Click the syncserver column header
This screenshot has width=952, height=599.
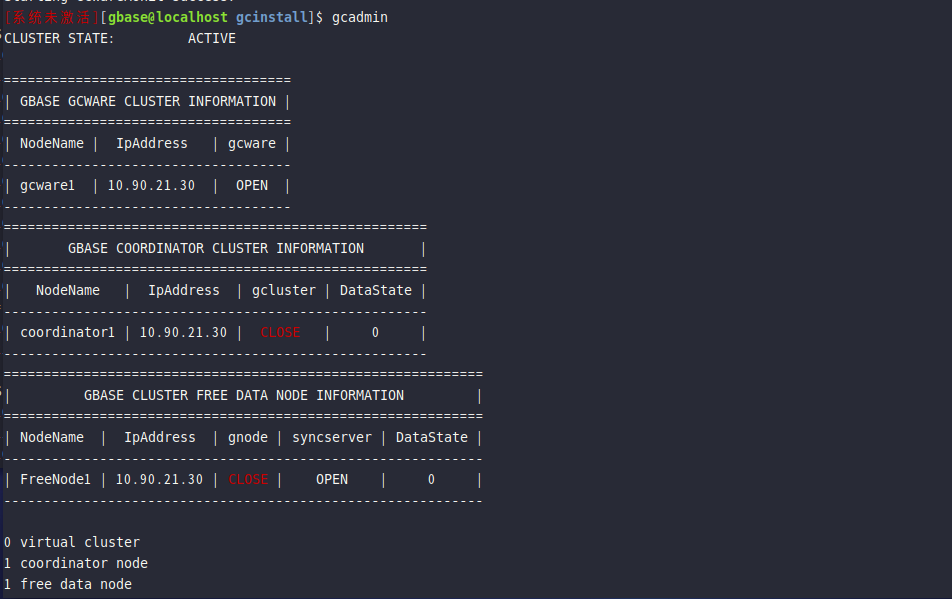[332, 437]
